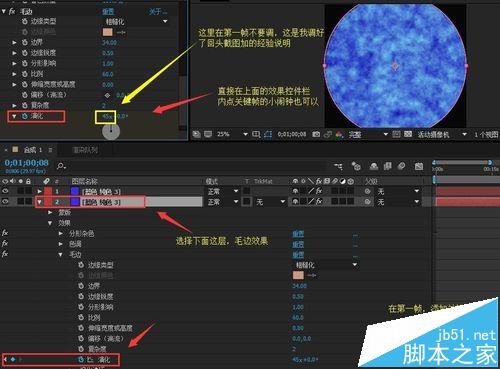Click the motion blur icon in timeline toolbar
This screenshot has height=369, width=500.
coord(402,166)
